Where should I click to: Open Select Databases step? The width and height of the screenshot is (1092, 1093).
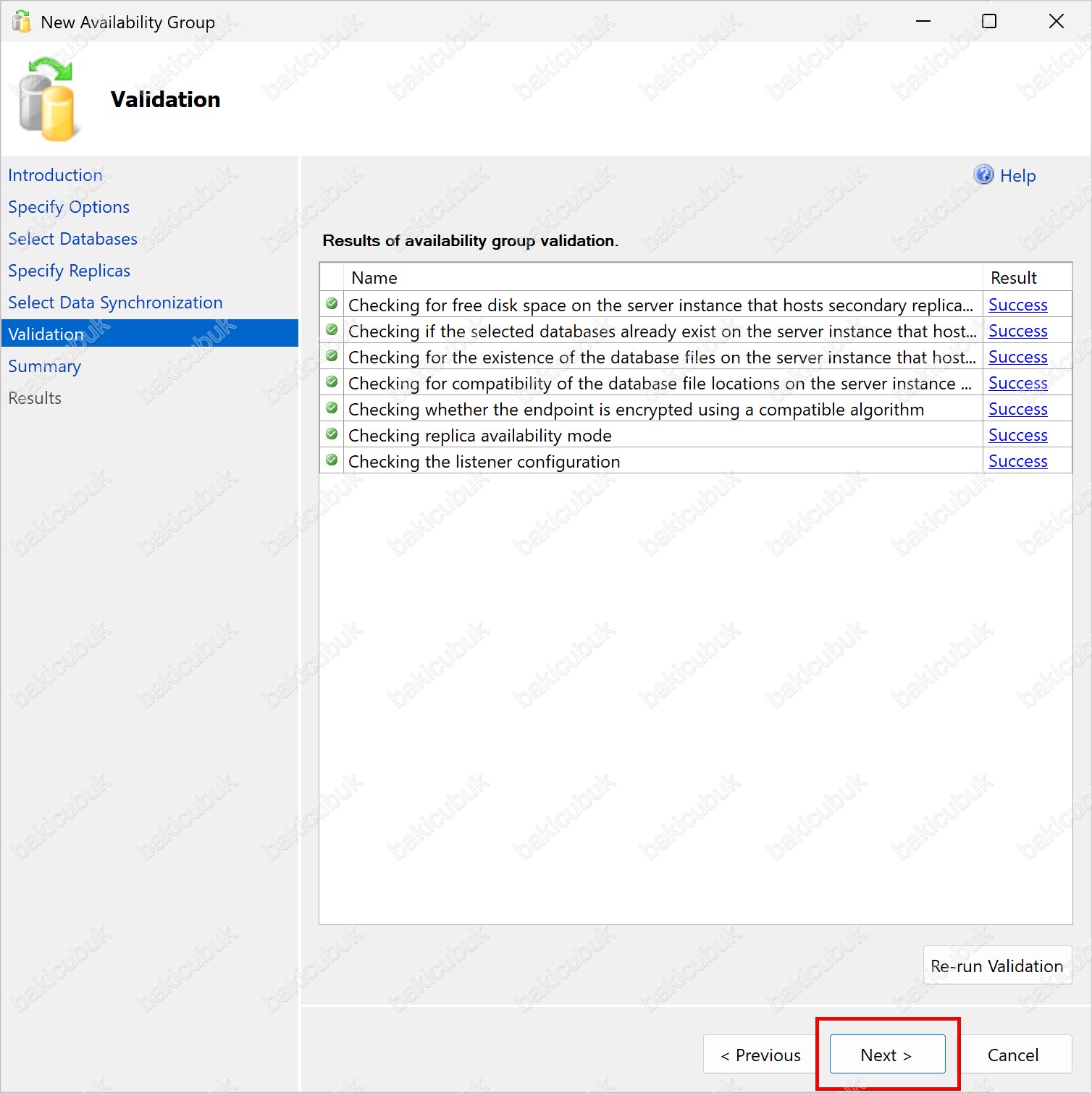coord(72,239)
